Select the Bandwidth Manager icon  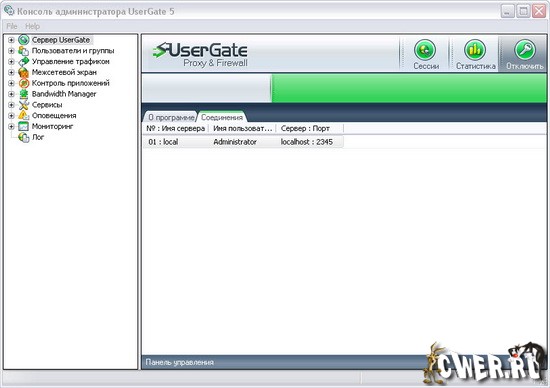(x=24, y=94)
